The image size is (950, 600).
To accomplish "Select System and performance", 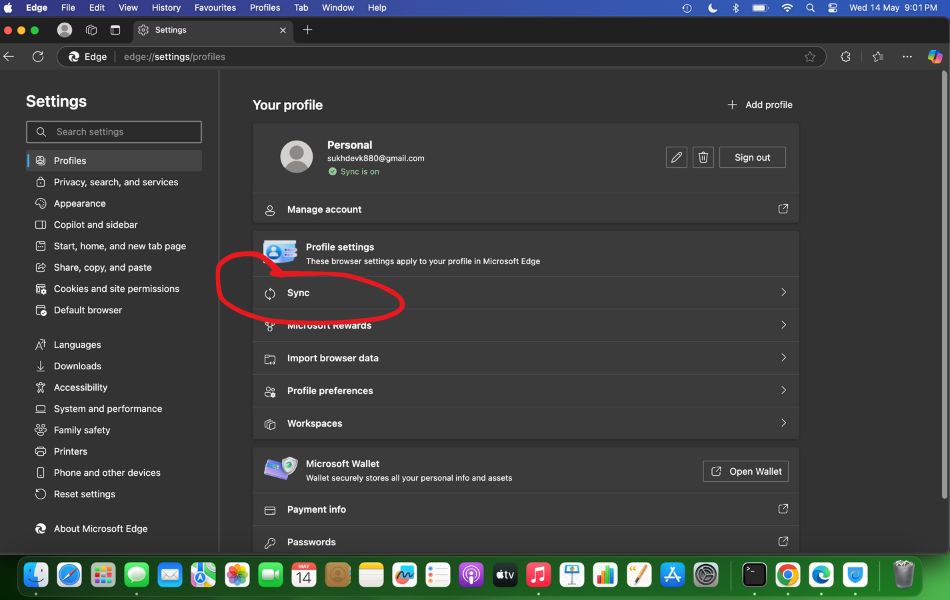I will [x=114, y=408].
